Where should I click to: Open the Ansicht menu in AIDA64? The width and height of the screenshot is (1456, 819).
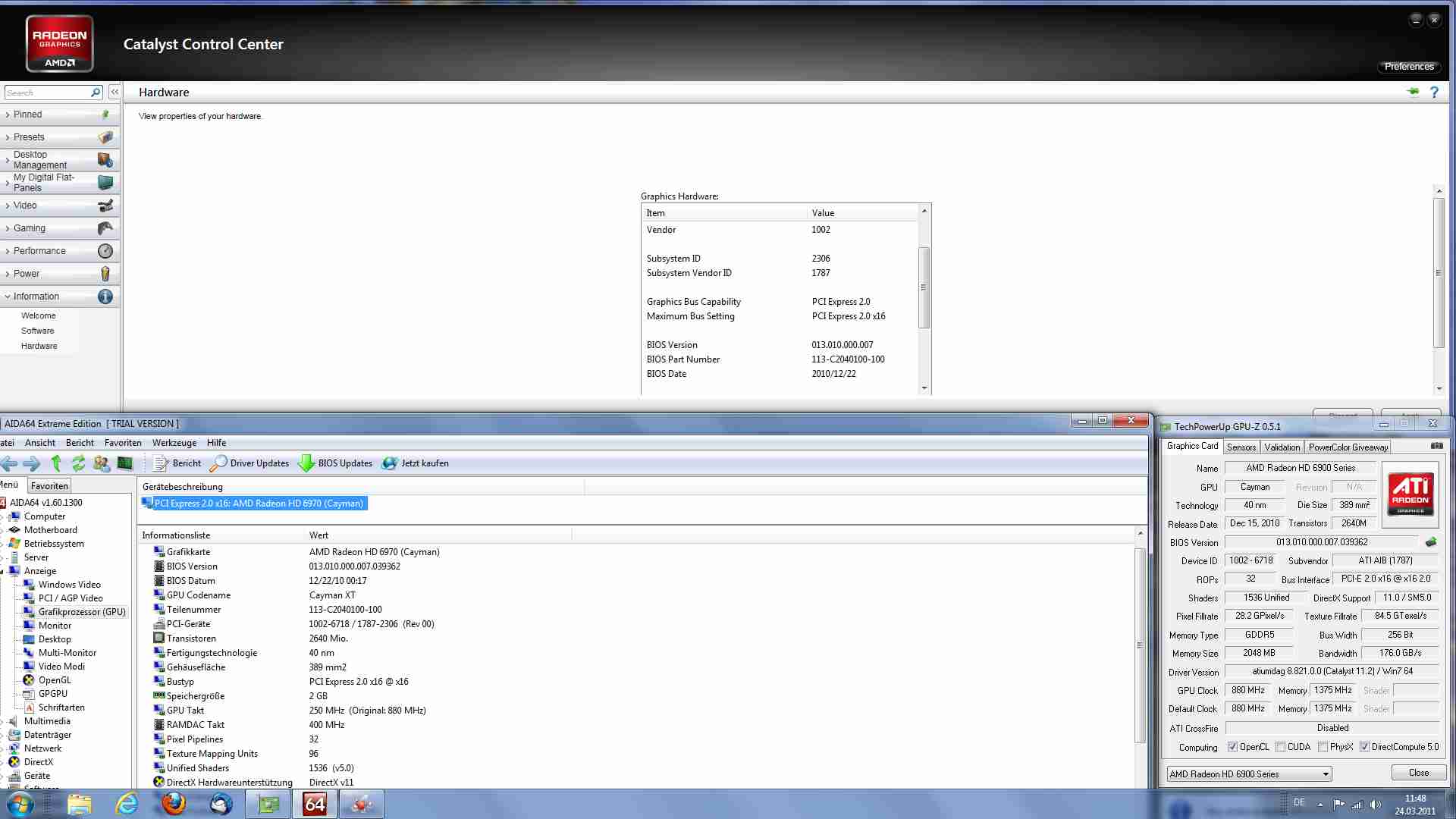point(40,443)
